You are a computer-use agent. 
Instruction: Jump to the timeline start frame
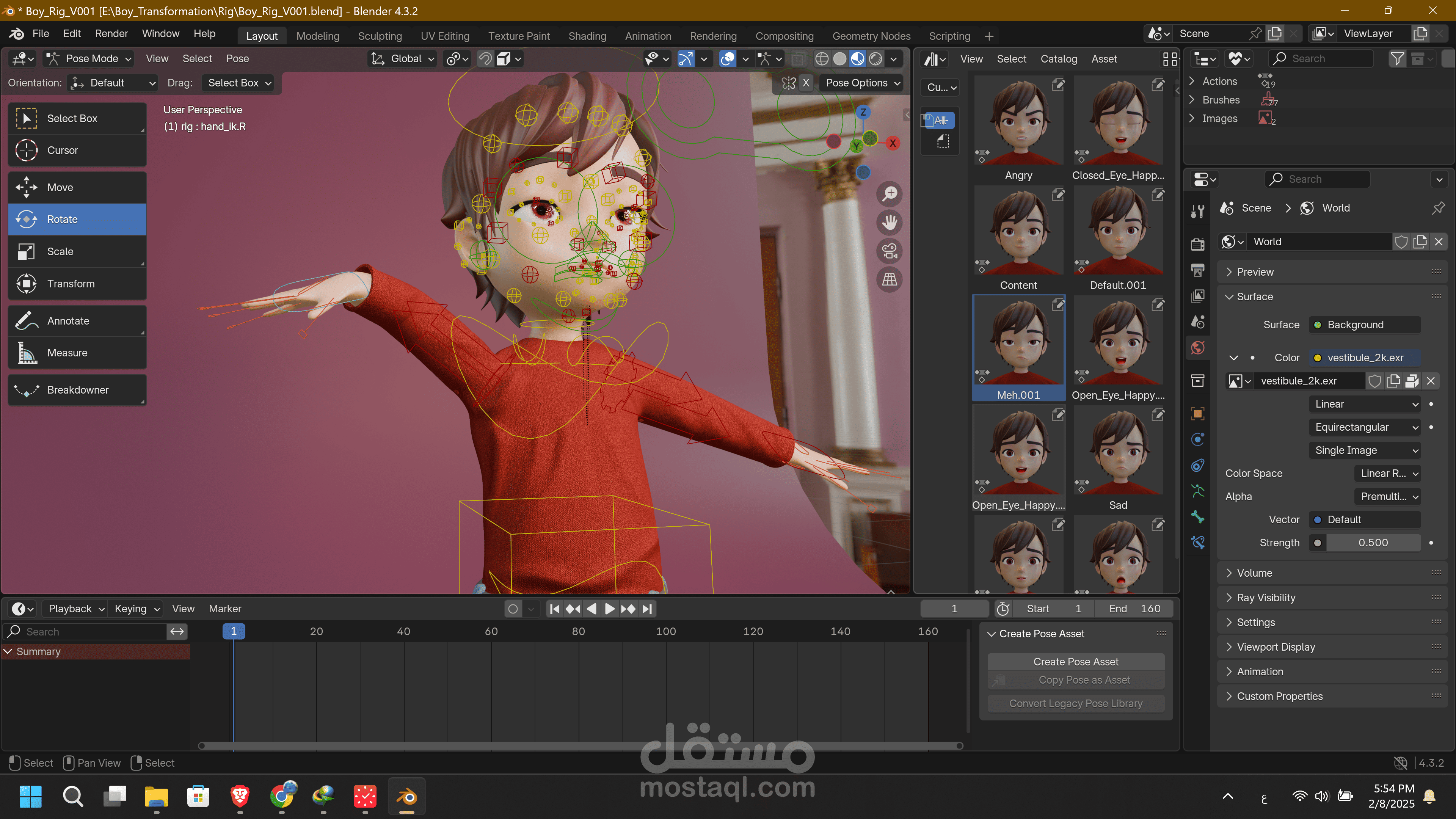(x=554, y=609)
